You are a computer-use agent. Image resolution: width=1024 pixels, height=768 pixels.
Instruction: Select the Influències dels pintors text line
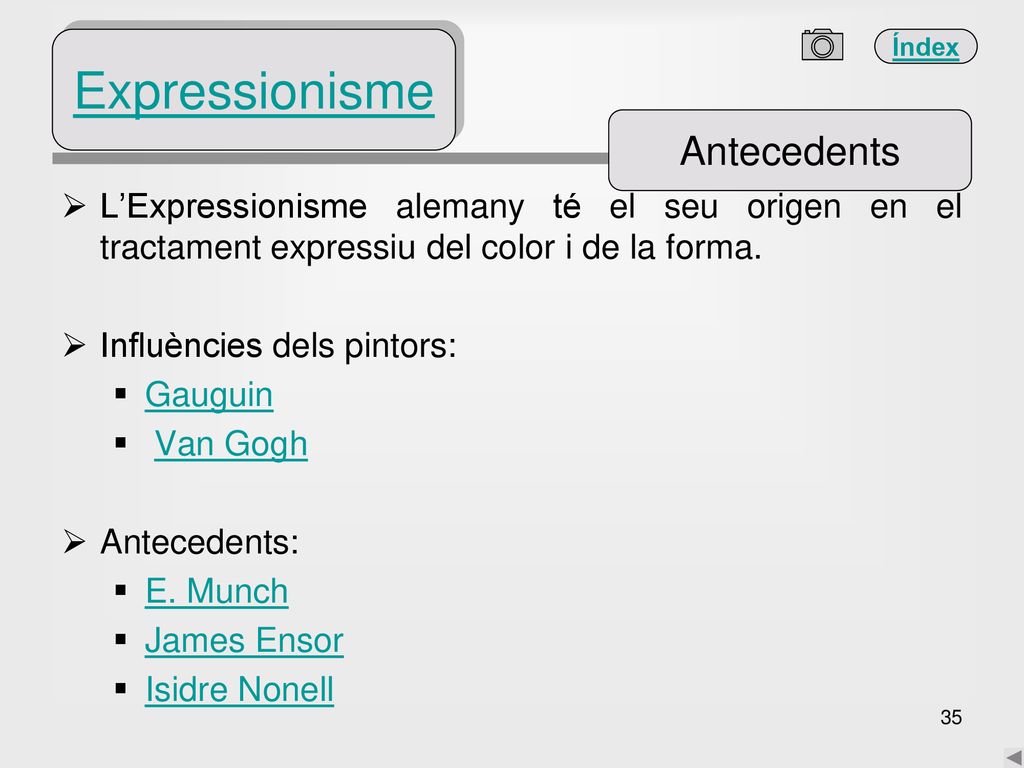pos(278,345)
